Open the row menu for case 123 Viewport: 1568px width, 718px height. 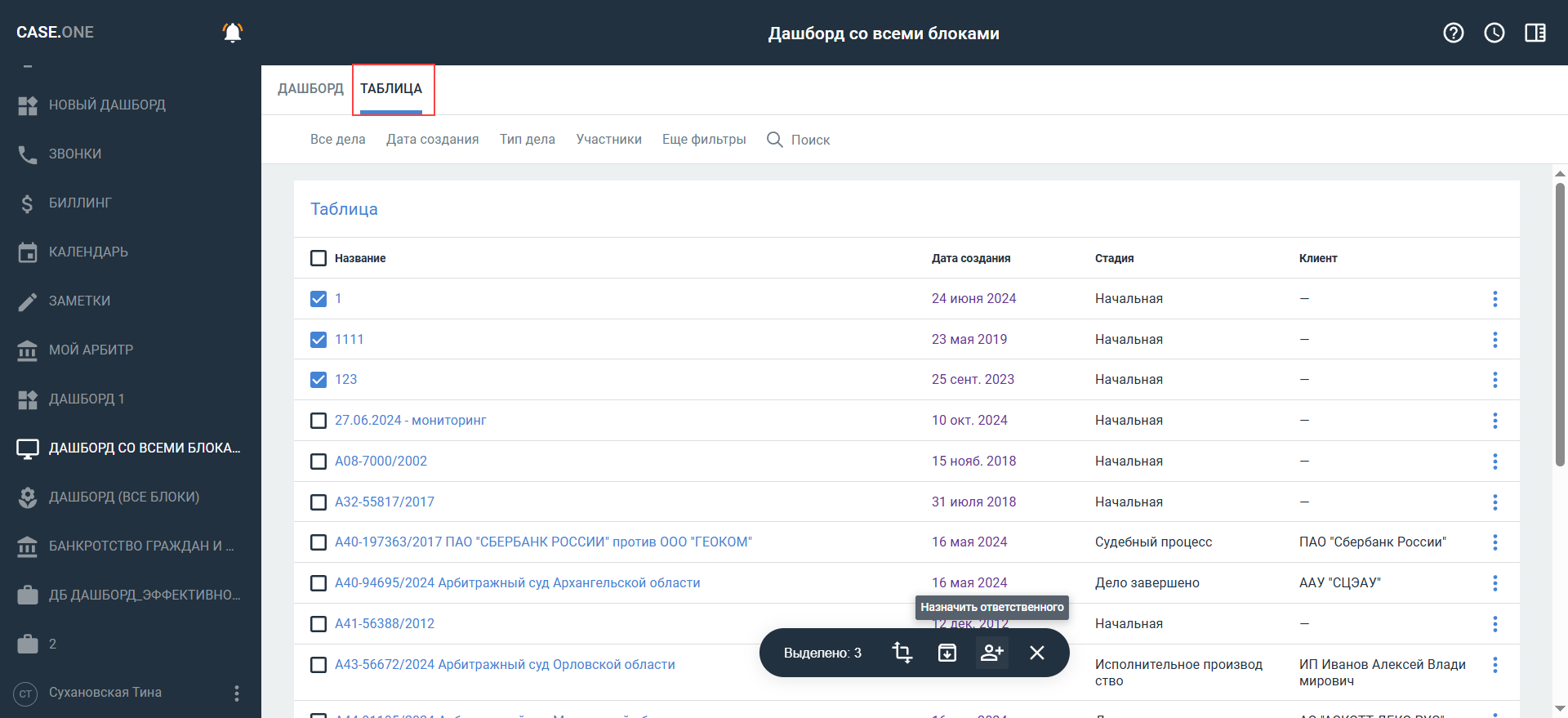[x=1495, y=380]
